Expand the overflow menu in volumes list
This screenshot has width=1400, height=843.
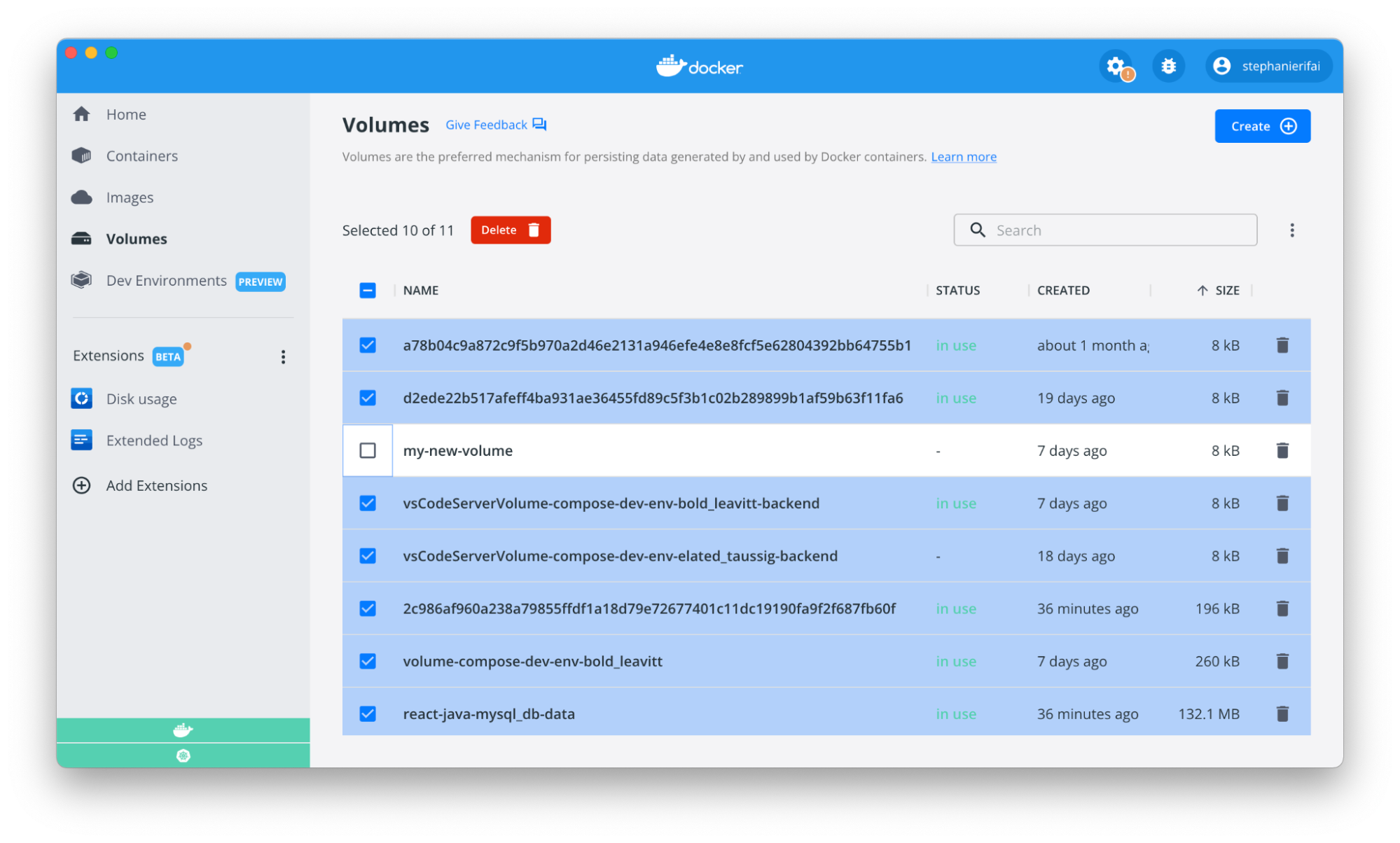pyautogui.click(x=1292, y=230)
